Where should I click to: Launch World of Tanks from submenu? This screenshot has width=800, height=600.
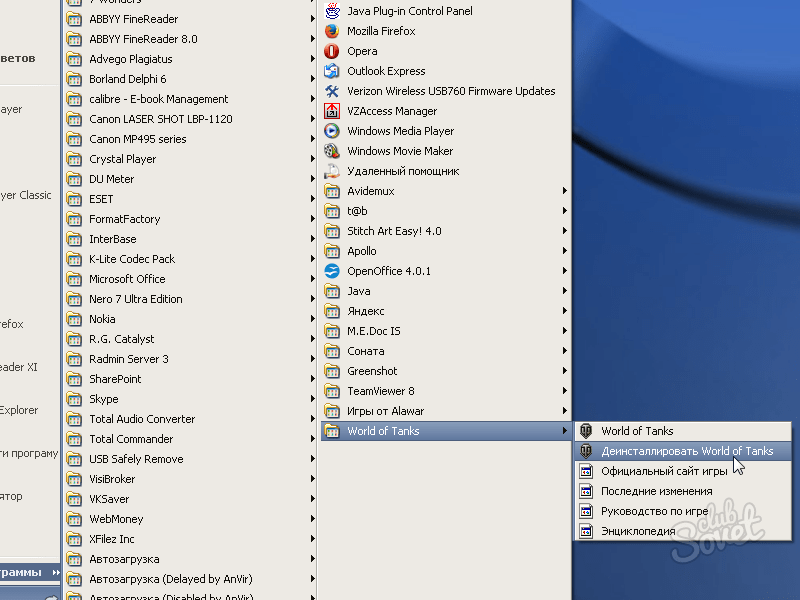pos(637,431)
